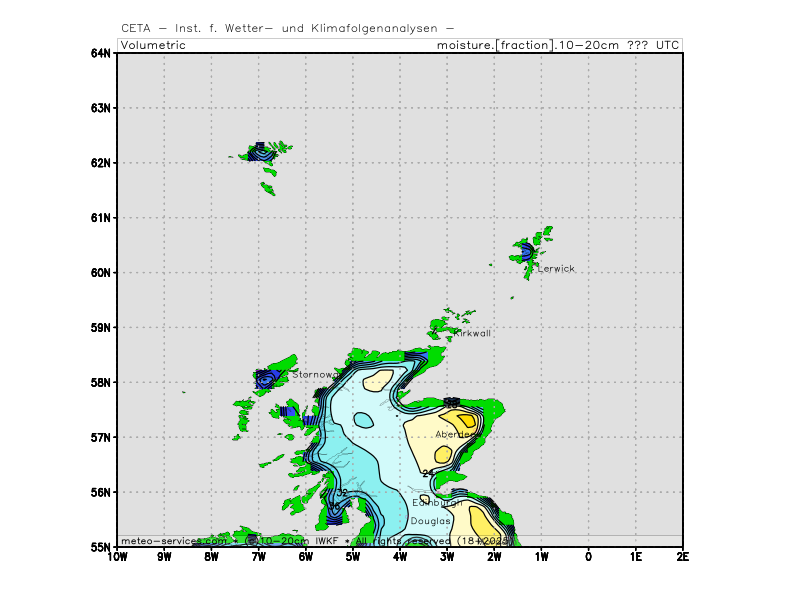
Task: Click the 59N latitude label
Action: (101, 328)
